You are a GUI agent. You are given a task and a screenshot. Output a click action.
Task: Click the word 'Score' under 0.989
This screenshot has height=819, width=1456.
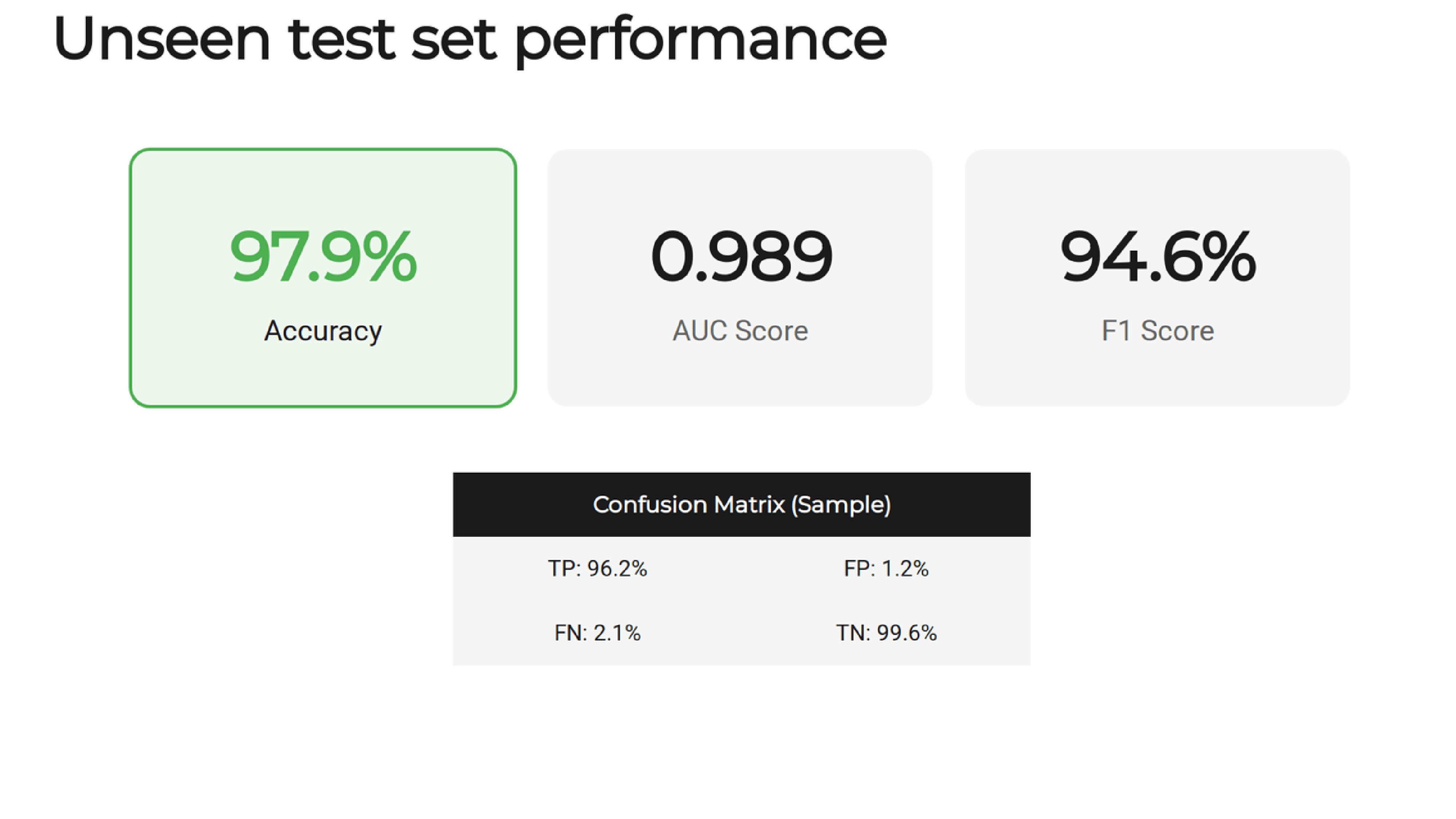772,331
